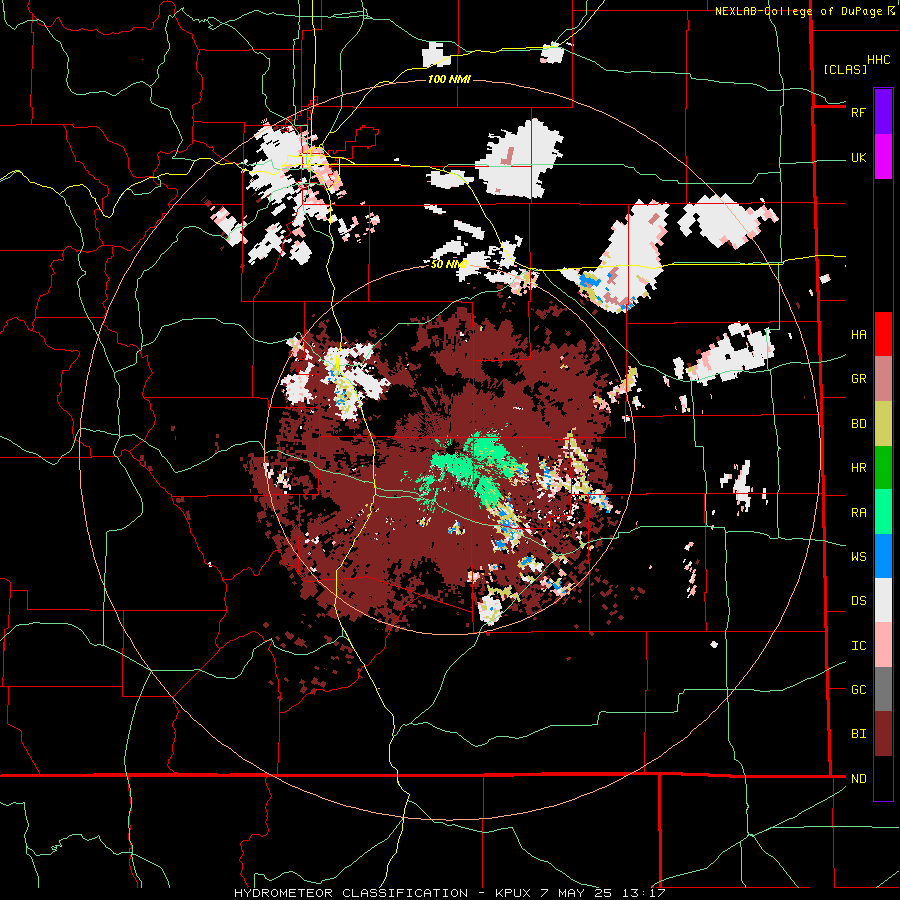This screenshot has height=900, width=900.
Task: Click the GR legend label
Action: click(x=858, y=379)
